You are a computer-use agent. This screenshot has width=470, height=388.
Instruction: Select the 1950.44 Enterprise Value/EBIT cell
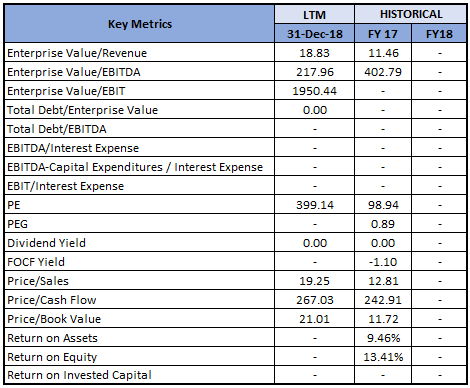pyautogui.click(x=314, y=91)
